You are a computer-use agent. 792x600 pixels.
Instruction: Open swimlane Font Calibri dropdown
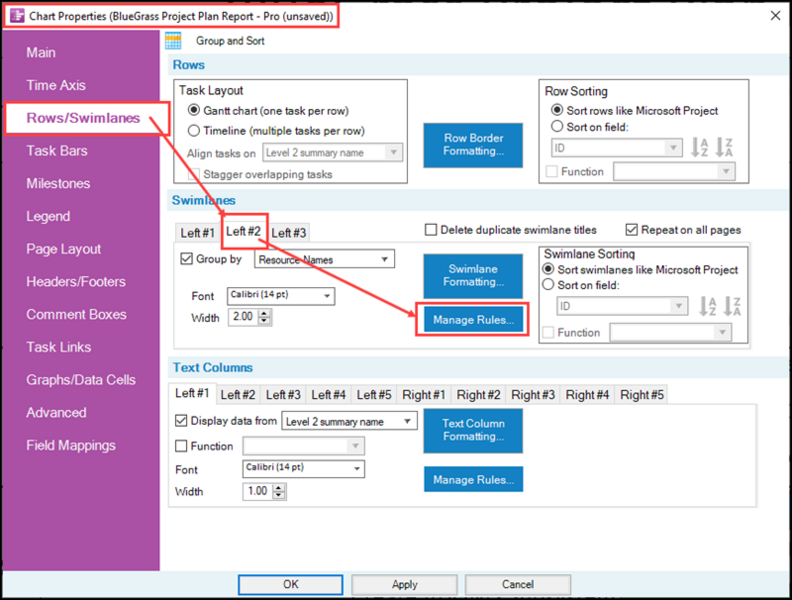click(281, 295)
